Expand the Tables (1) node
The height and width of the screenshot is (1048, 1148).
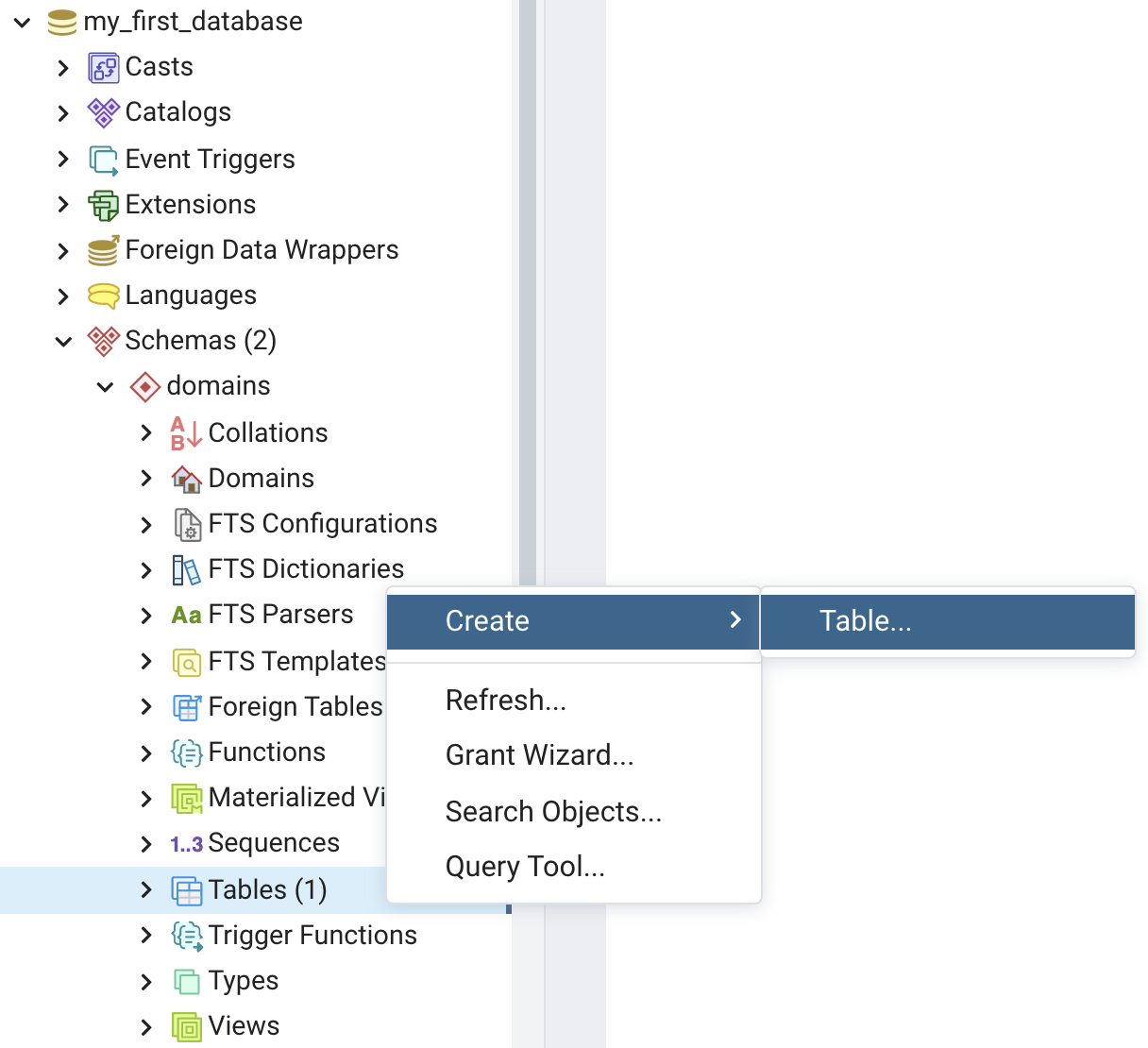146,889
